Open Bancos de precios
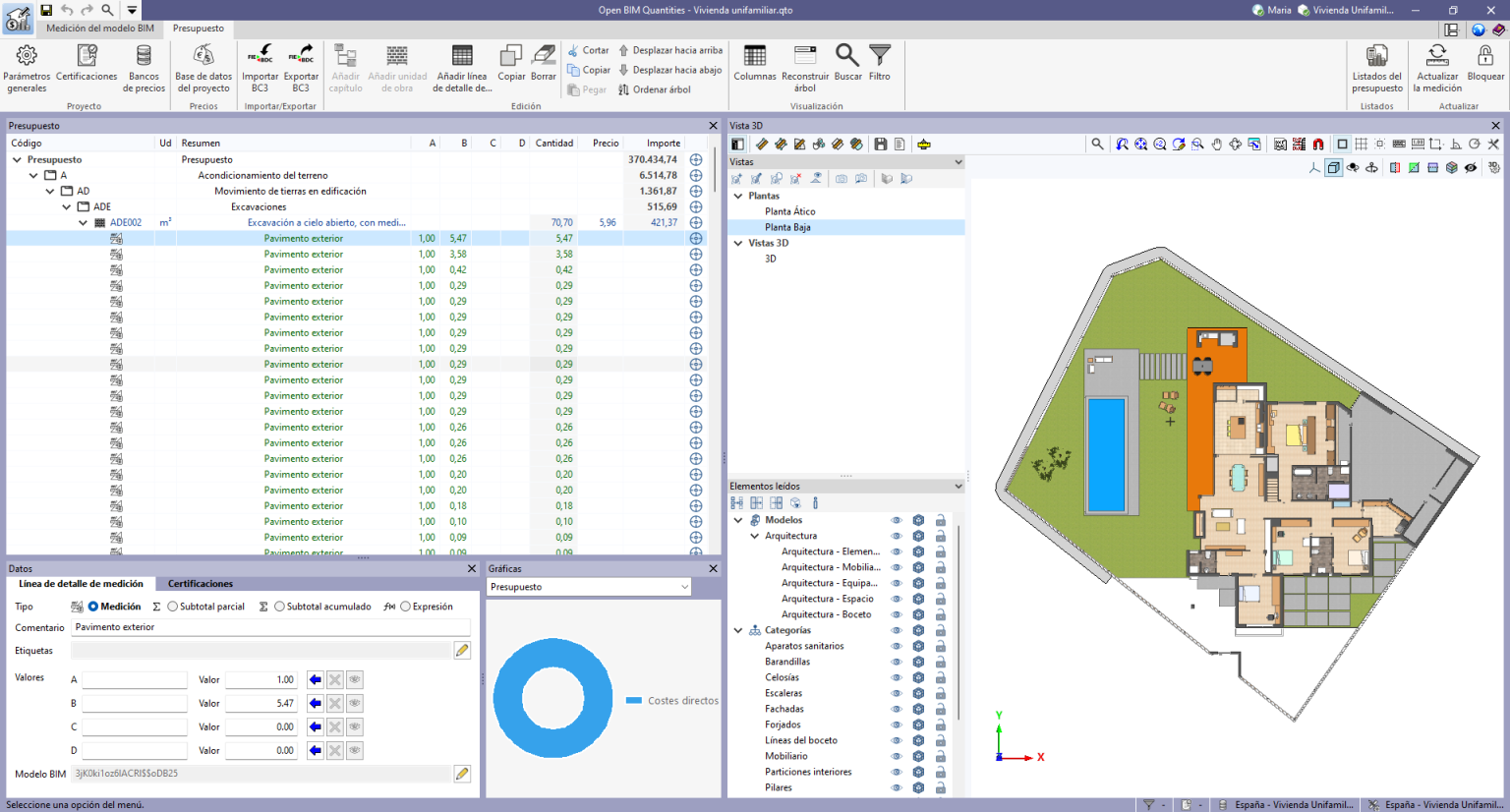1510x812 pixels. [144, 68]
